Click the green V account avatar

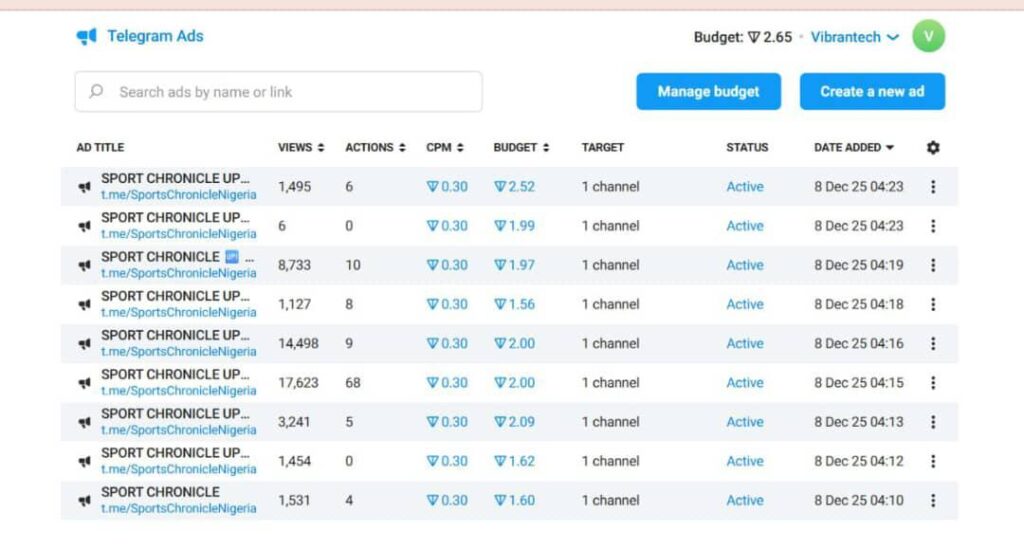click(928, 36)
